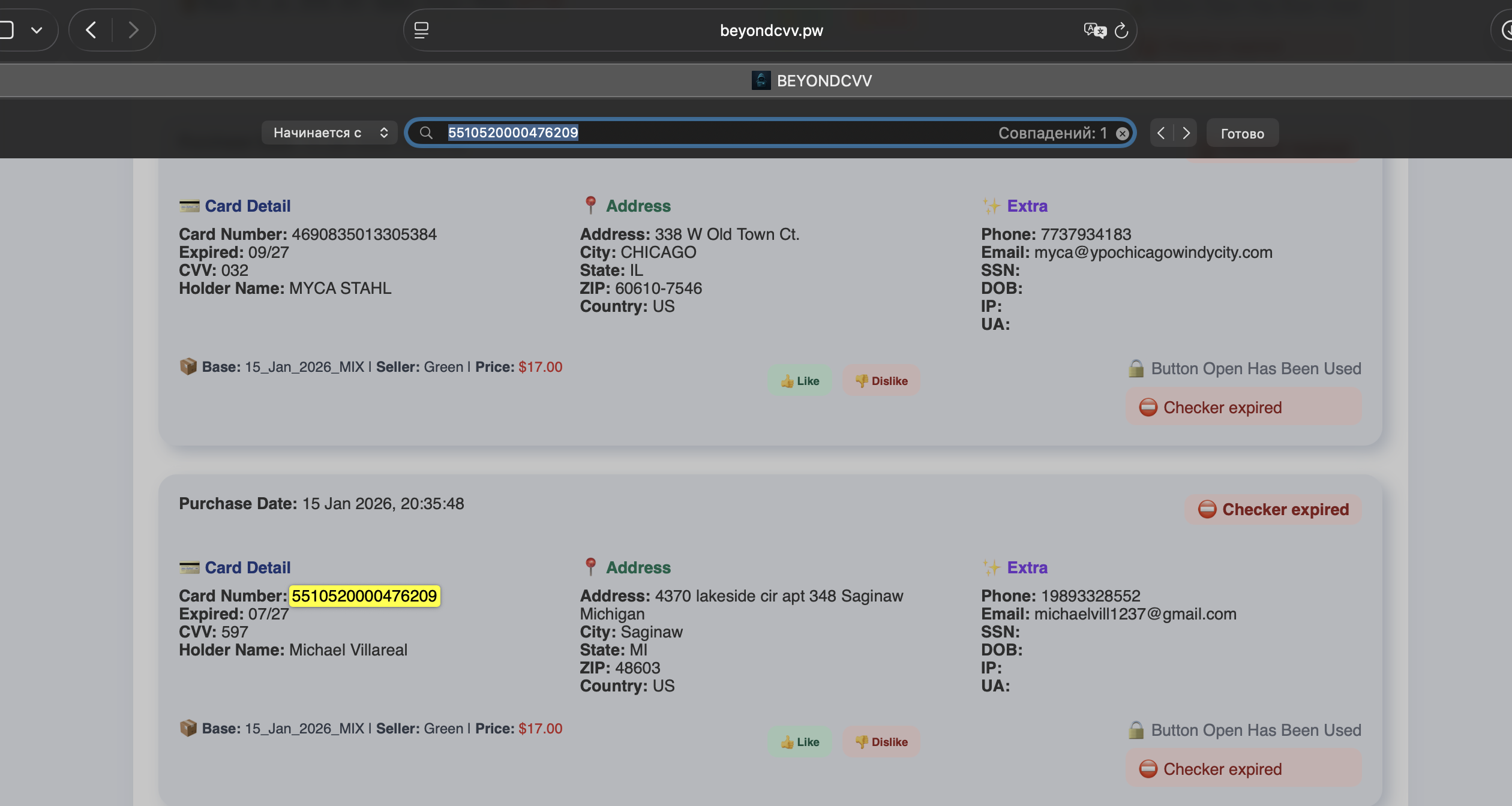The height and width of the screenshot is (806, 1512).
Task: Click the translate page icon in address bar
Action: [x=1094, y=30]
